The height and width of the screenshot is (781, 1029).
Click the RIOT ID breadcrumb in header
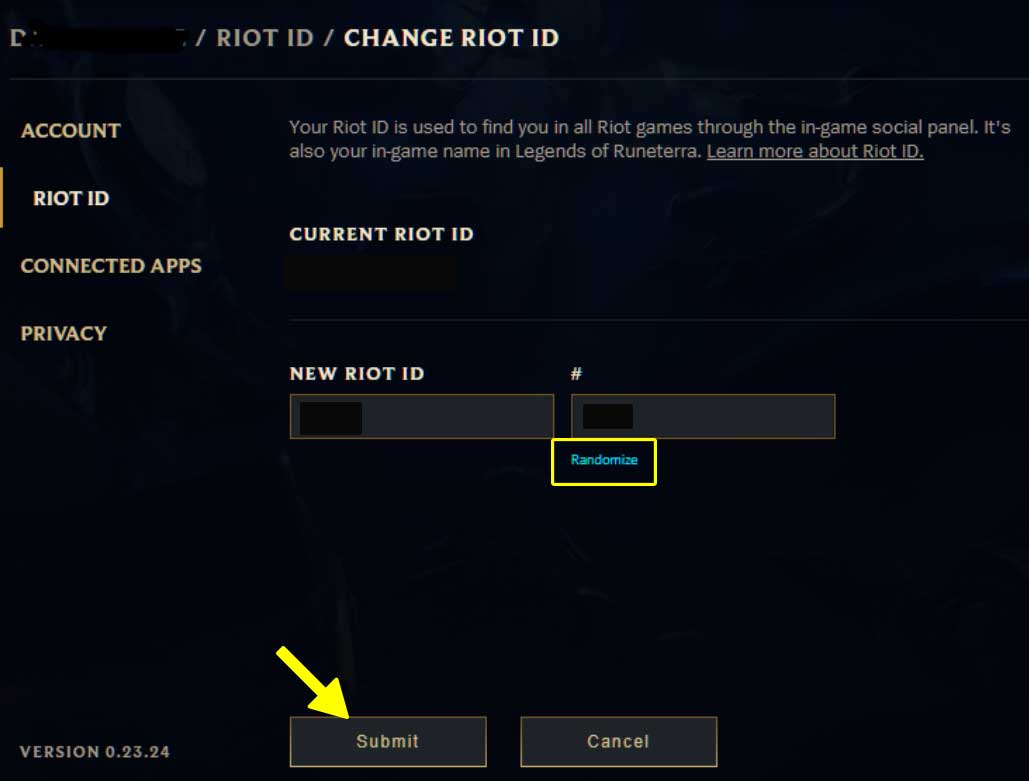265,38
